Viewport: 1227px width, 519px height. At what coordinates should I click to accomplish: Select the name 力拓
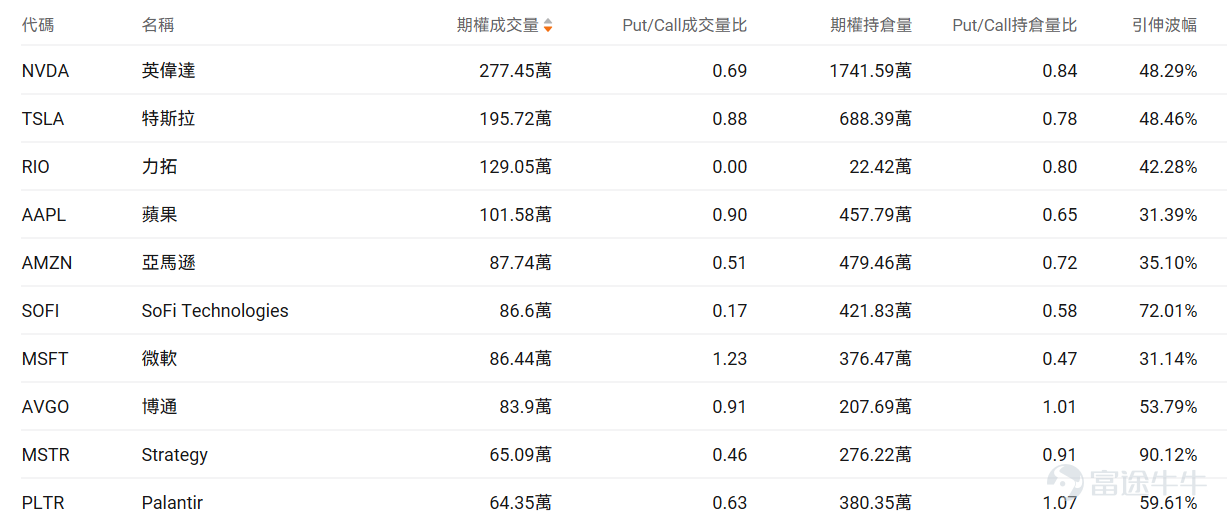tap(160, 167)
